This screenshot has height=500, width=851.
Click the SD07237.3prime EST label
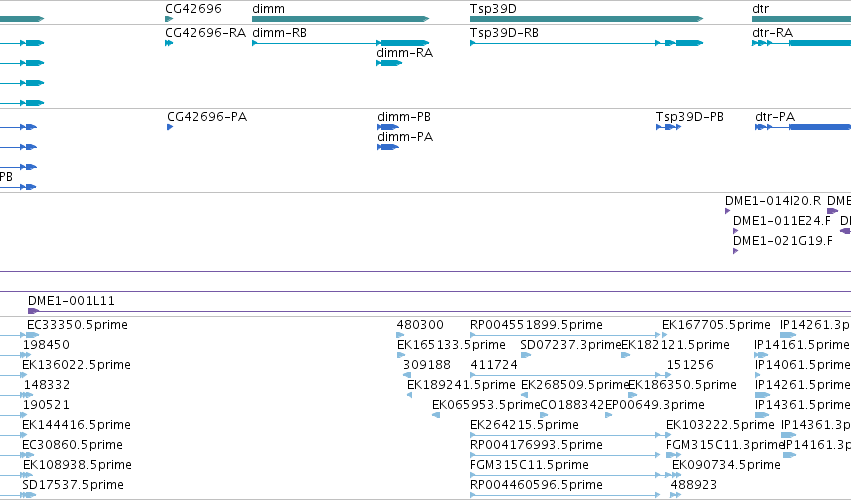click(570, 345)
